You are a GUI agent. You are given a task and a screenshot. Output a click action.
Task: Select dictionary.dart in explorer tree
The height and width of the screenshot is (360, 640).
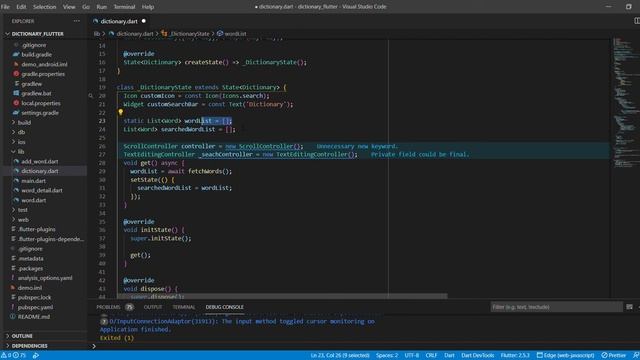[40, 171]
